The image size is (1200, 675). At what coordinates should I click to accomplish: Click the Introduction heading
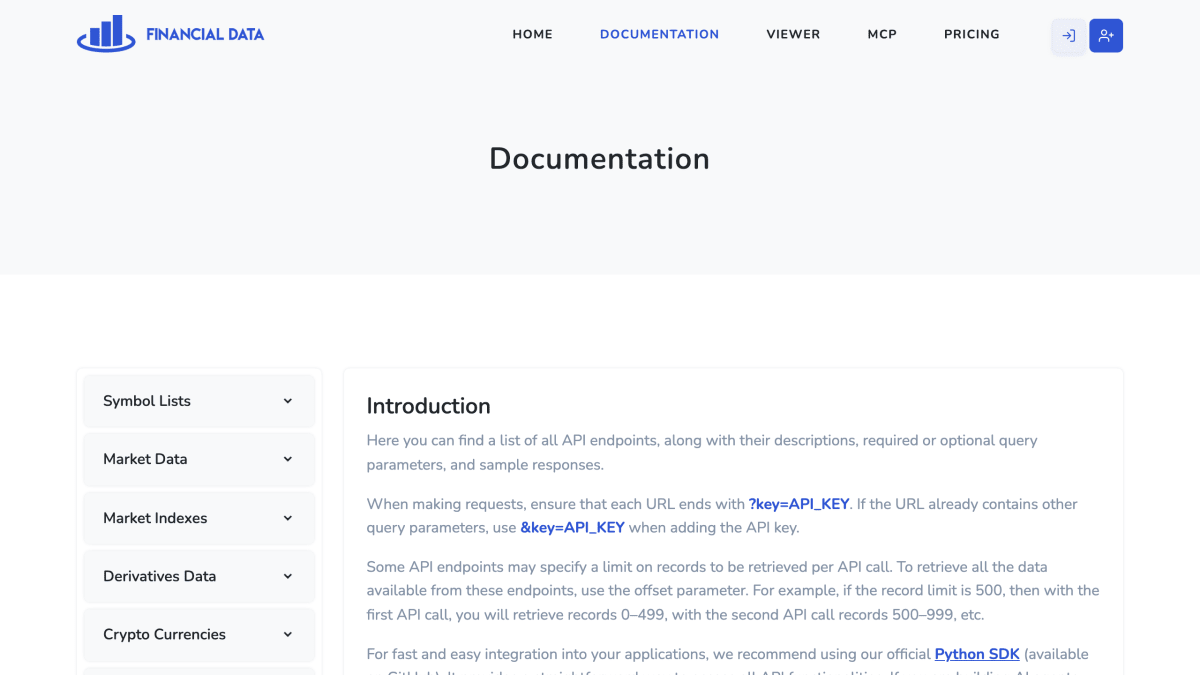(x=428, y=406)
